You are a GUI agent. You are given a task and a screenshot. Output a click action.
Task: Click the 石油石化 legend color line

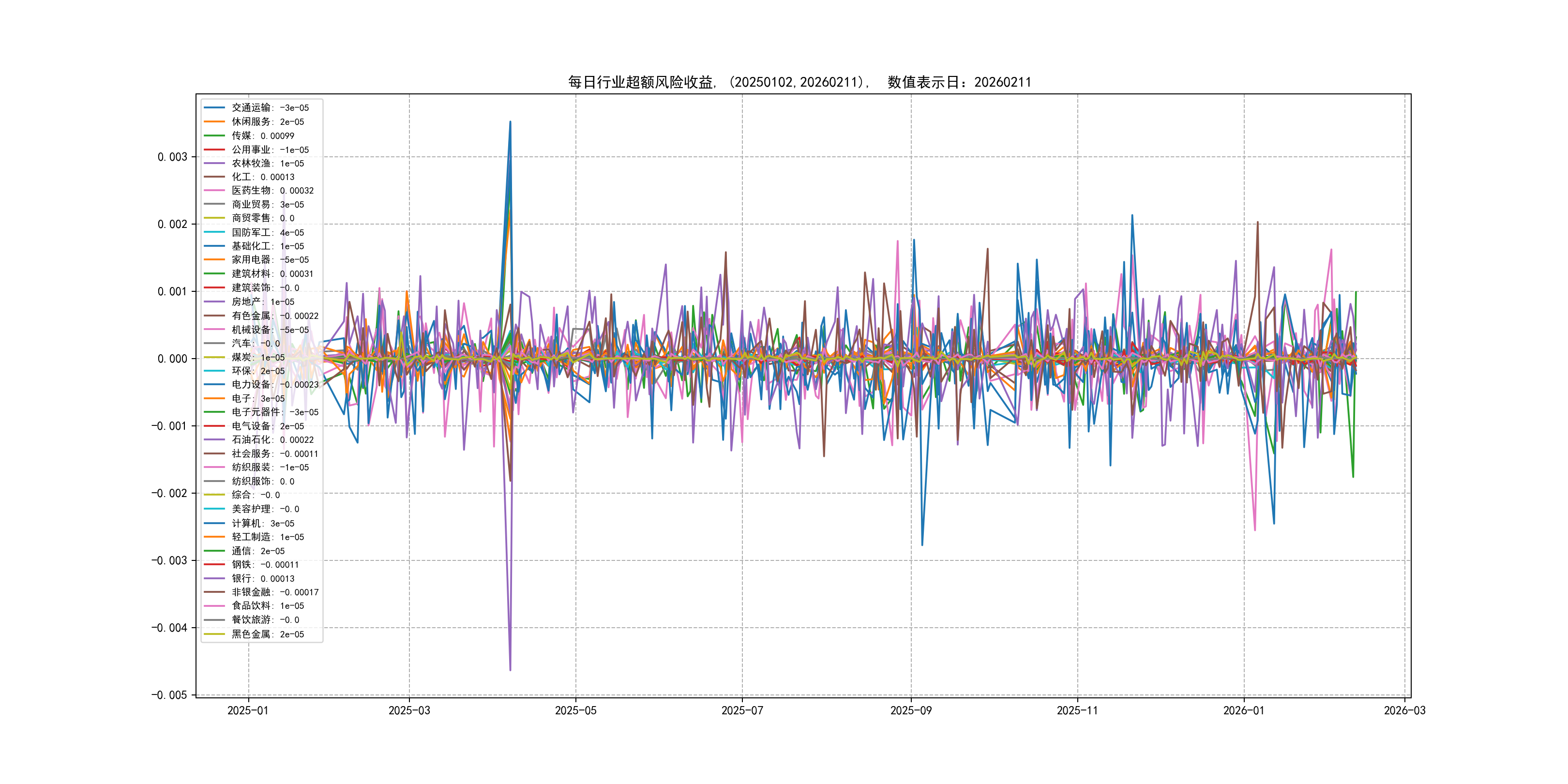214,439
